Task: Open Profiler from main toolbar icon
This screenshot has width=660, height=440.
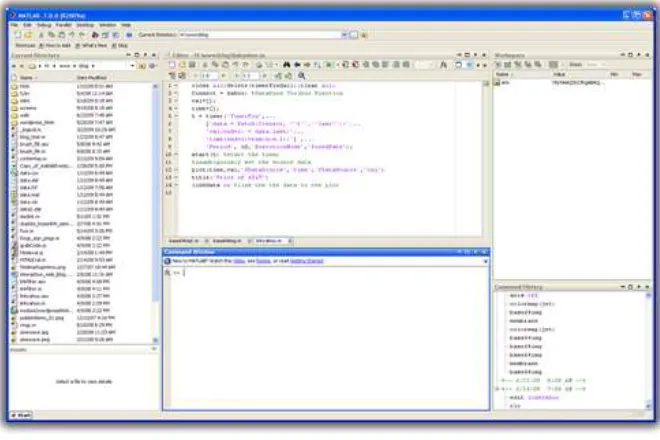Action: point(115,35)
